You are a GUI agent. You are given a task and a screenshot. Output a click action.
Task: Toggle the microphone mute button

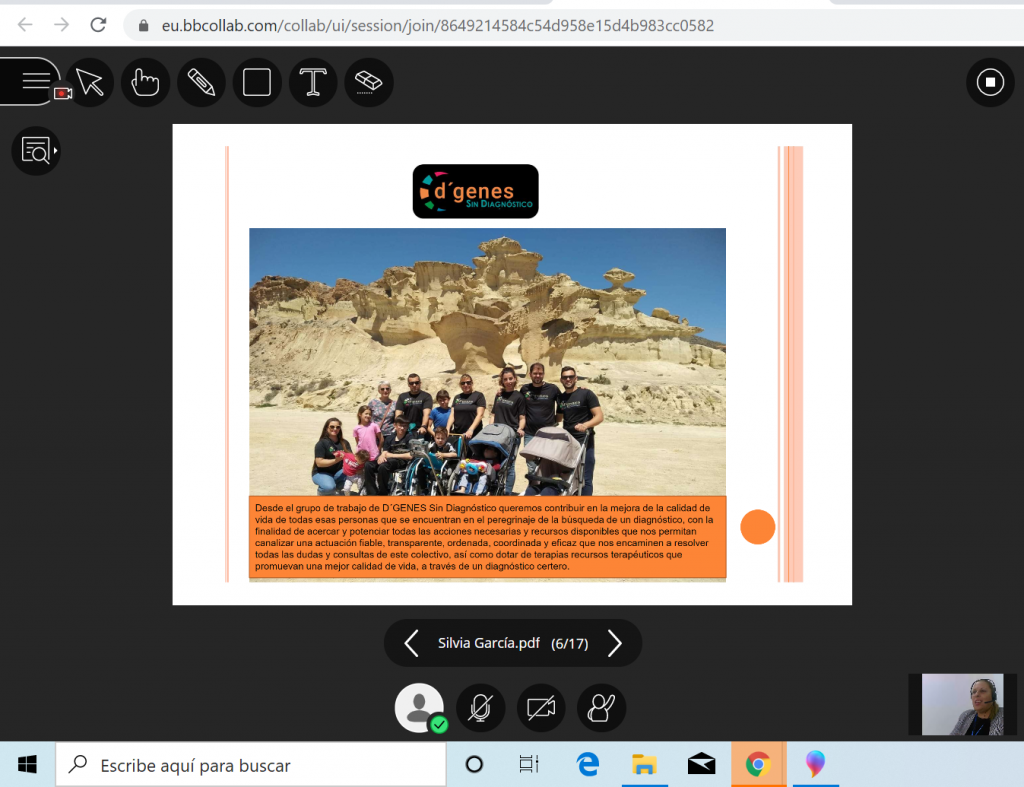[x=481, y=708]
